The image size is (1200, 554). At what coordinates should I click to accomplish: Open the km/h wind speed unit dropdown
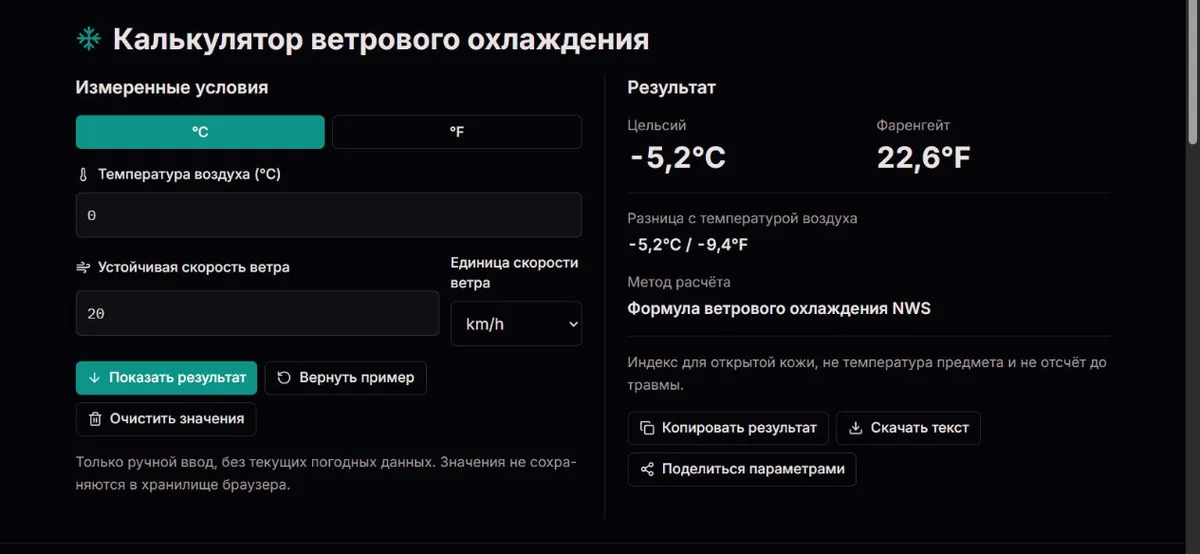(516, 324)
